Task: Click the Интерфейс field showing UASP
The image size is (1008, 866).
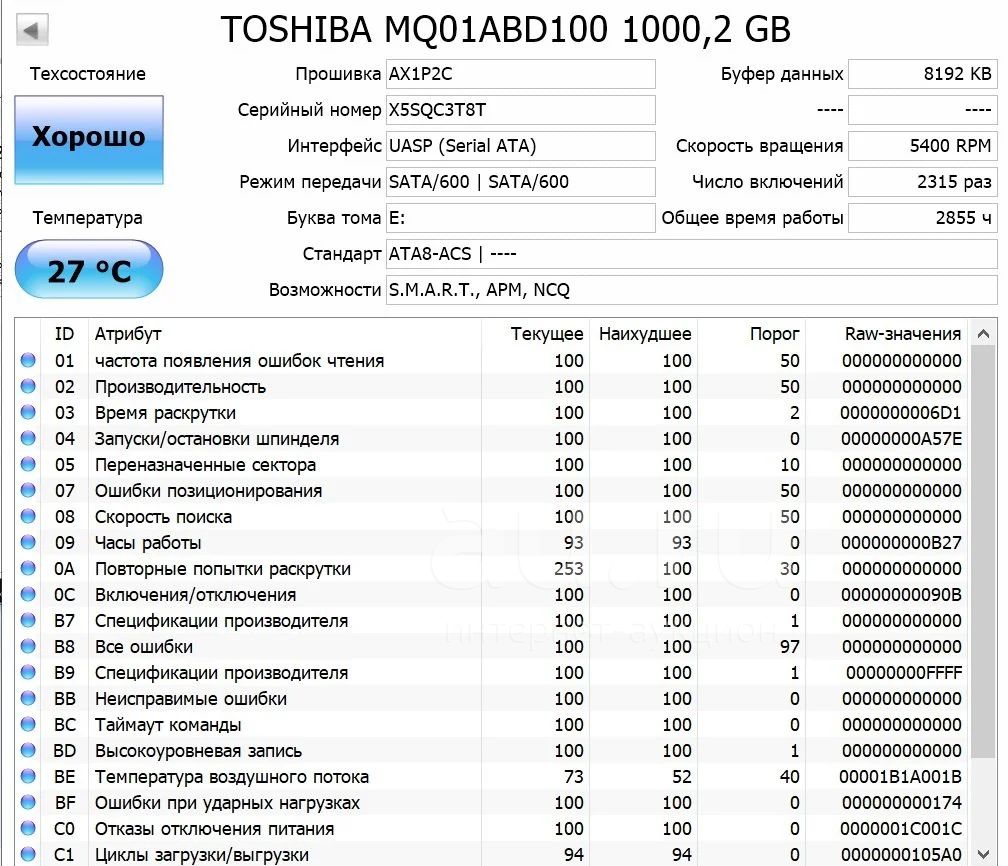Action: tap(520, 146)
